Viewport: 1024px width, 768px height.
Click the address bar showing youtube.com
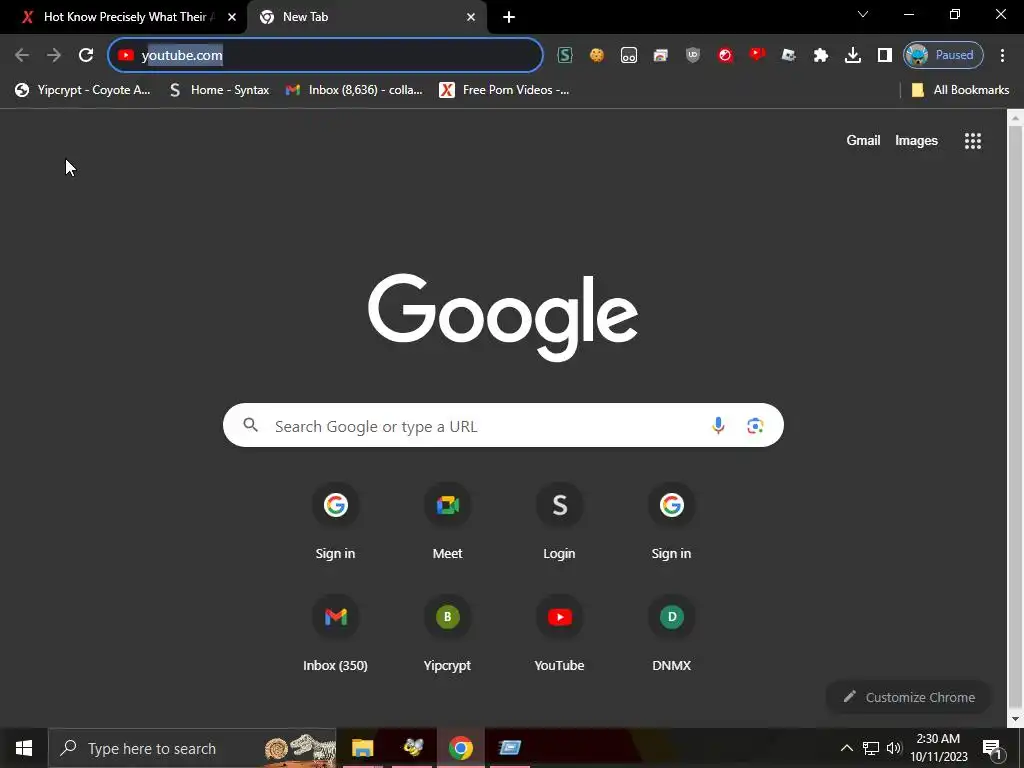click(x=325, y=55)
